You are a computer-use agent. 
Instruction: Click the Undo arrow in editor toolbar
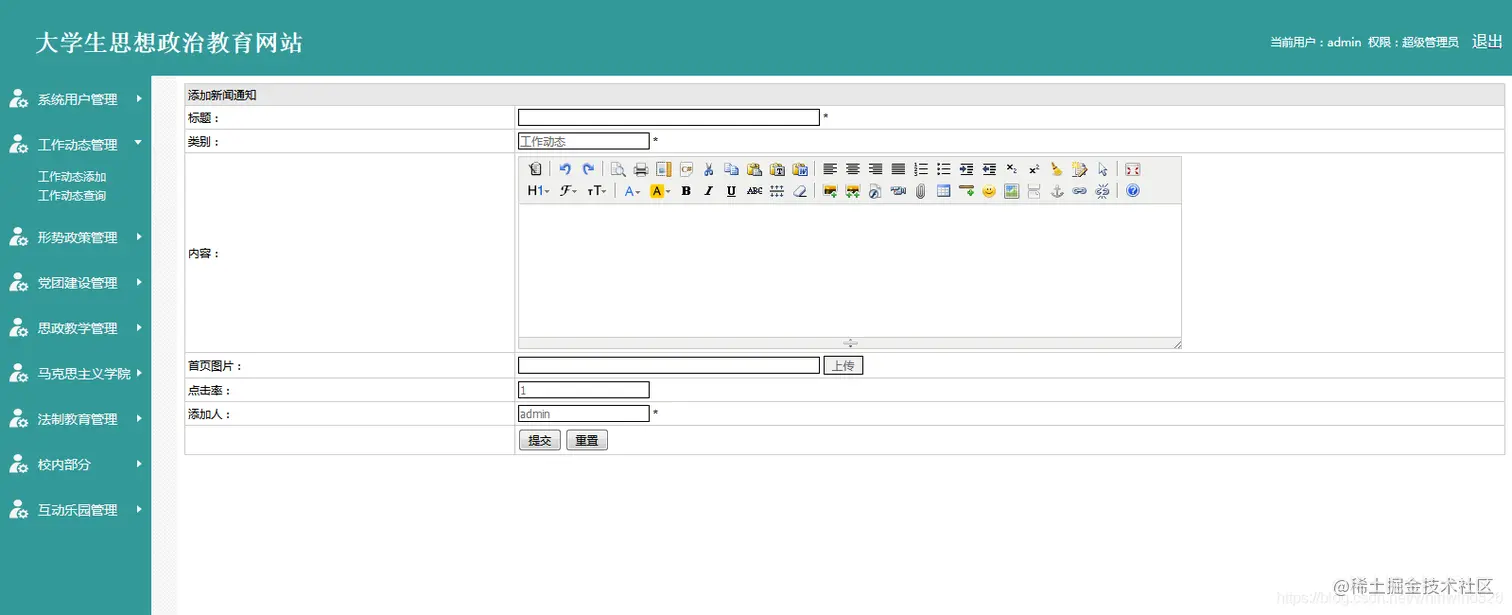click(x=565, y=169)
